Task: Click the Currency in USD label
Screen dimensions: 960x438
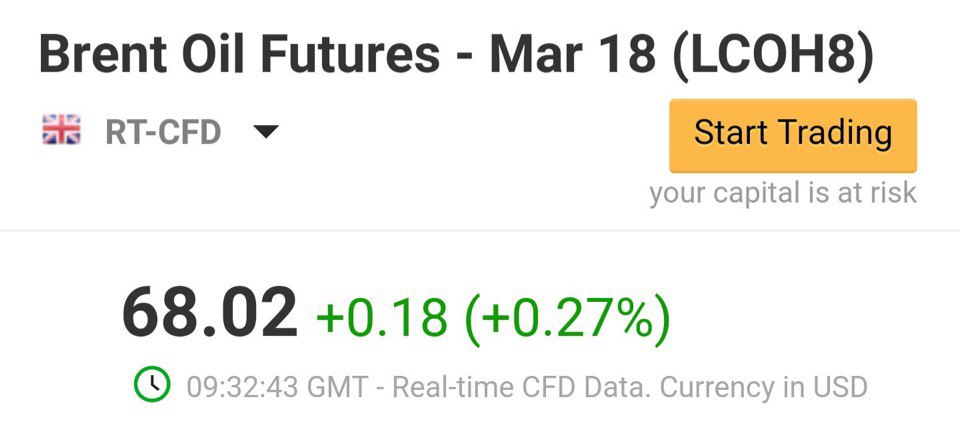Action: pyautogui.click(x=764, y=387)
